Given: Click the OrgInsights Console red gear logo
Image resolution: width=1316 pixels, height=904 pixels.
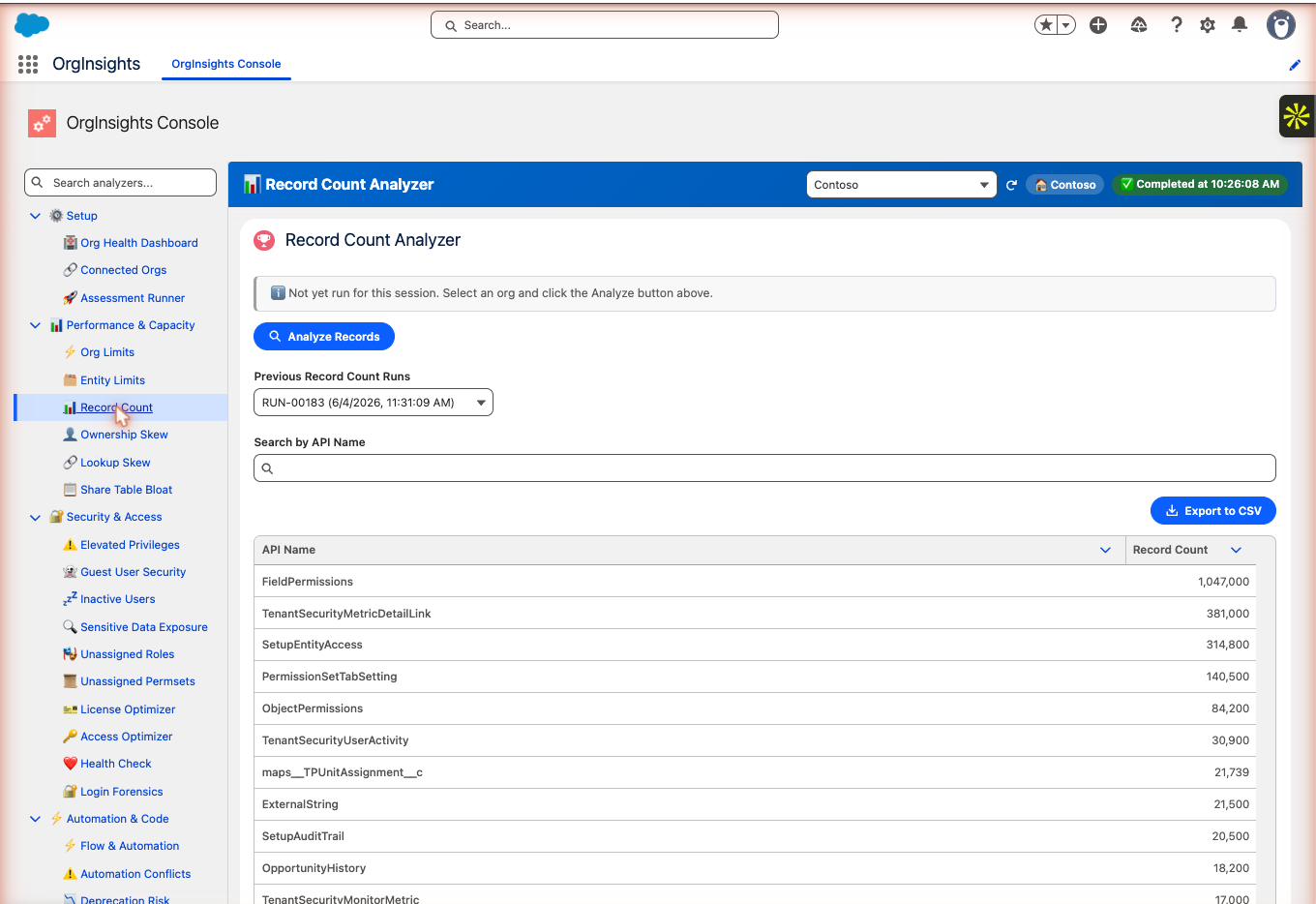Looking at the screenshot, I should pyautogui.click(x=42, y=123).
